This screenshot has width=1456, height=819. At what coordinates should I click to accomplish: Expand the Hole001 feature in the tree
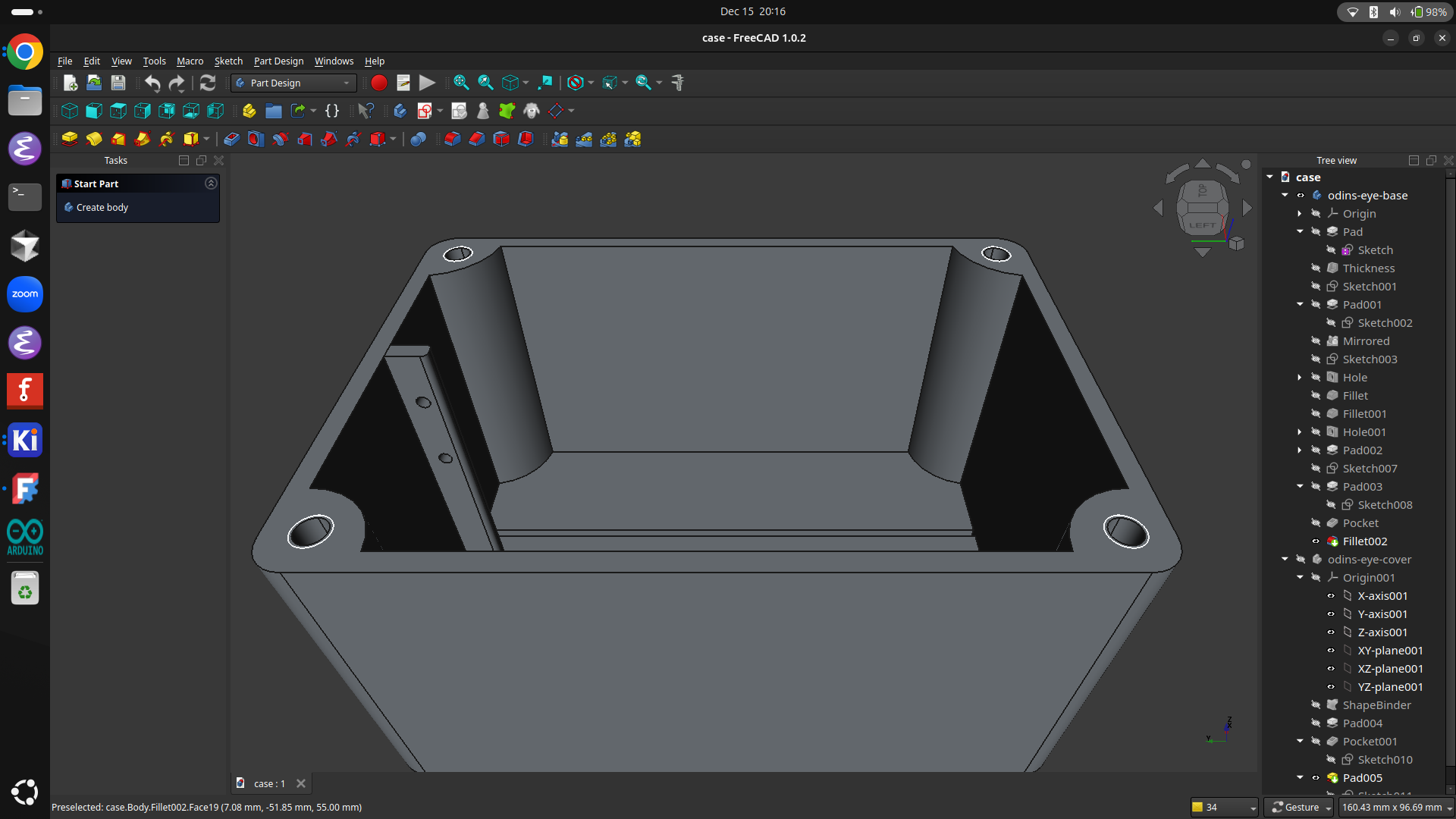coord(1300,431)
